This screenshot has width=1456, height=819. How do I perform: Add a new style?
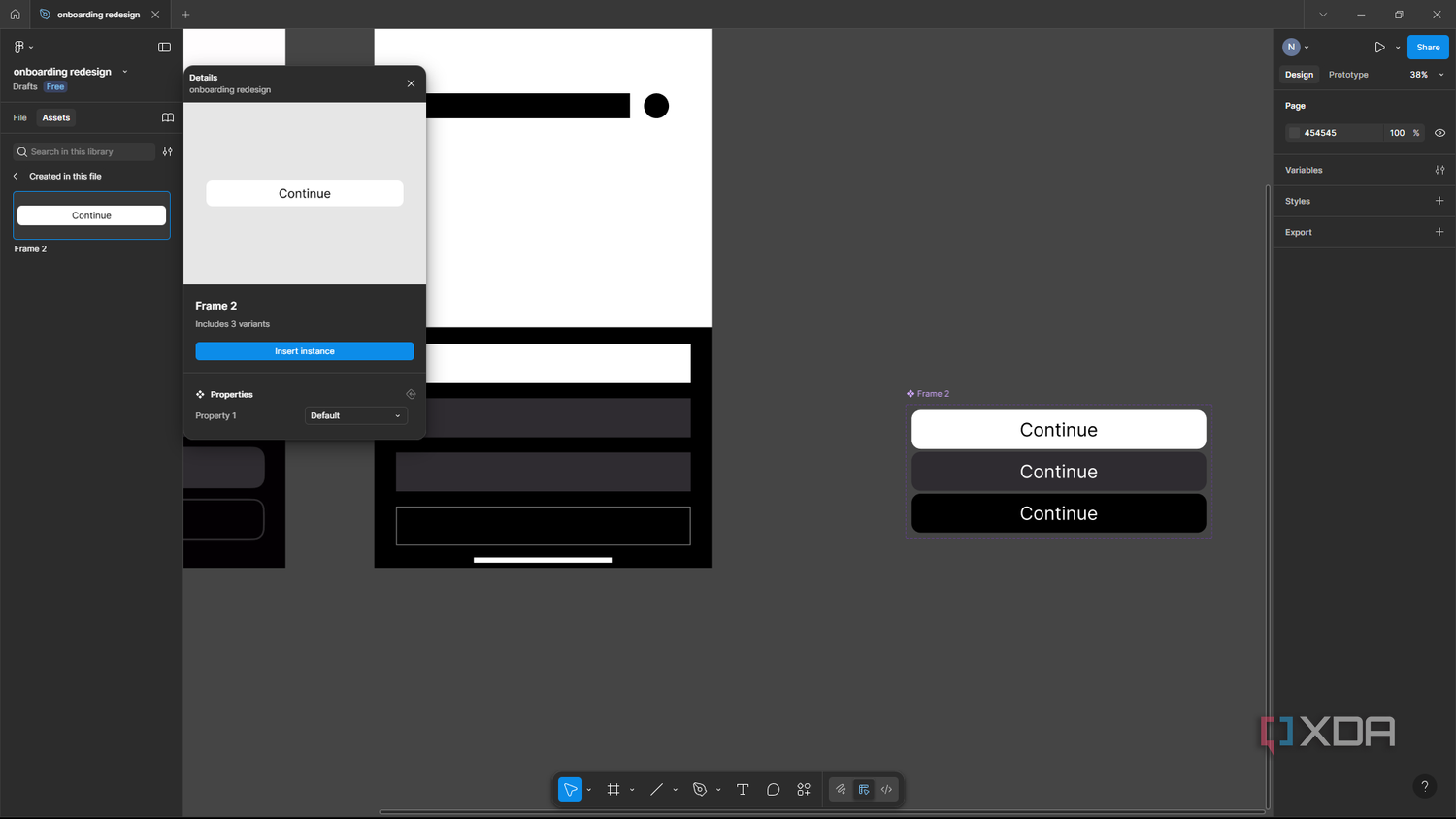point(1439,201)
